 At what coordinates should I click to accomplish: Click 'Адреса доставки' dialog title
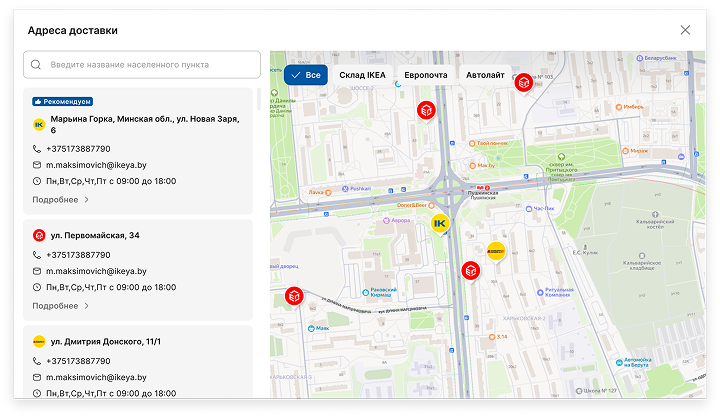coord(73,30)
